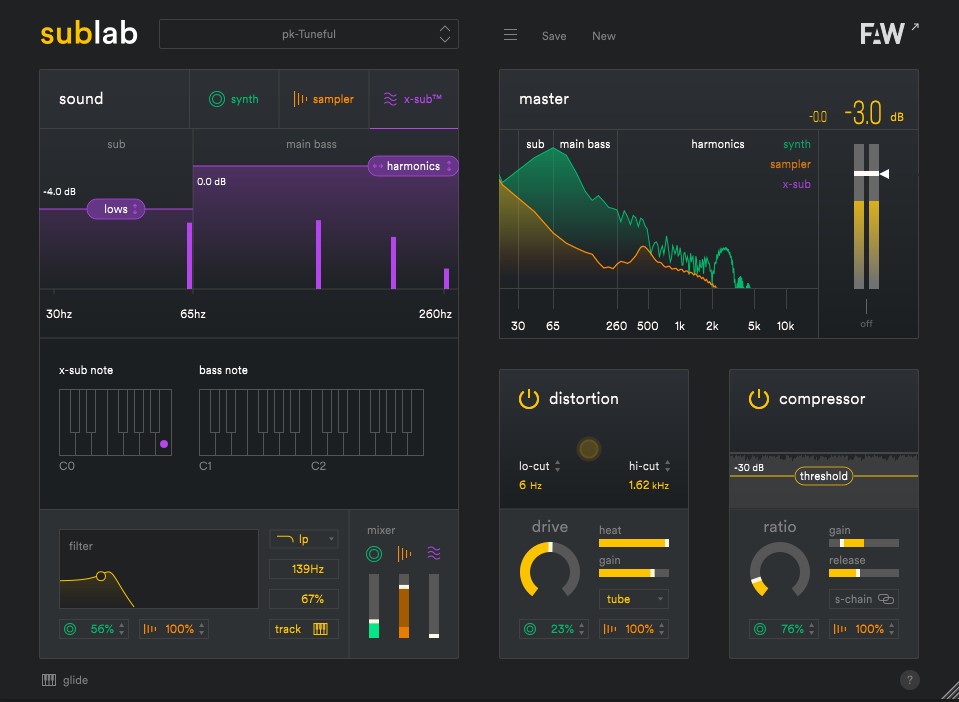Click the 139Hz filter frequency field

pyautogui.click(x=304, y=569)
